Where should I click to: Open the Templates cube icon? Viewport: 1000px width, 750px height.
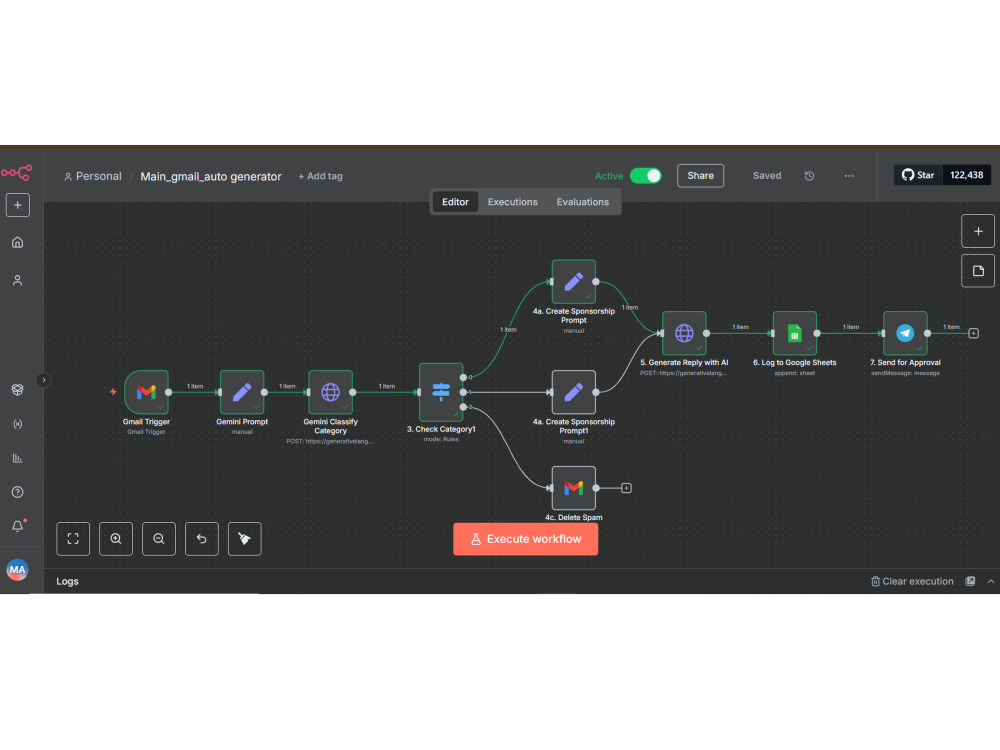(18, 390)
